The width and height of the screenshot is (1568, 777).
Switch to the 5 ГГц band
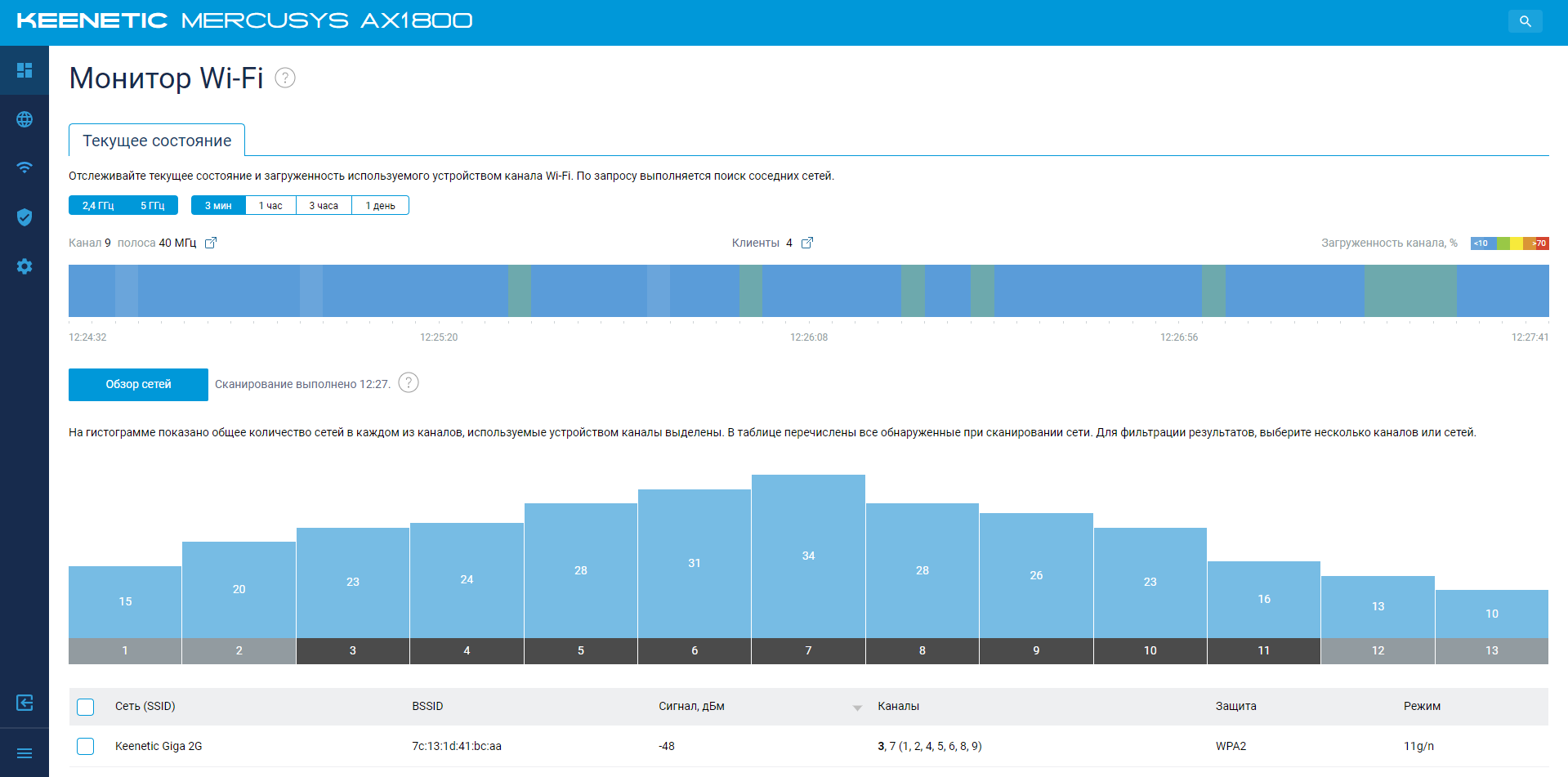152,205
